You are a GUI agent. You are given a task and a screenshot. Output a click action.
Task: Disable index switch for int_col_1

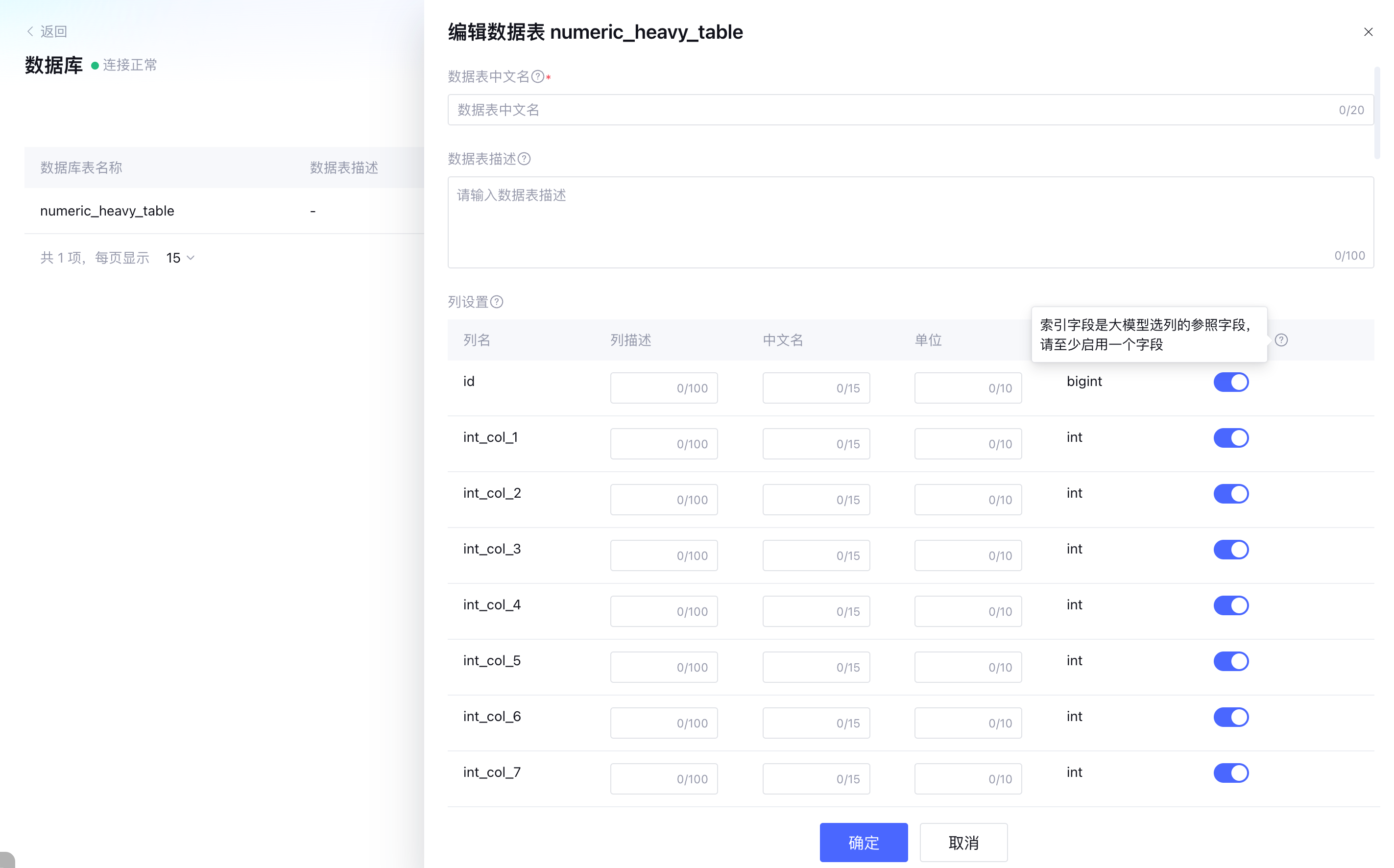point(1230,437)
